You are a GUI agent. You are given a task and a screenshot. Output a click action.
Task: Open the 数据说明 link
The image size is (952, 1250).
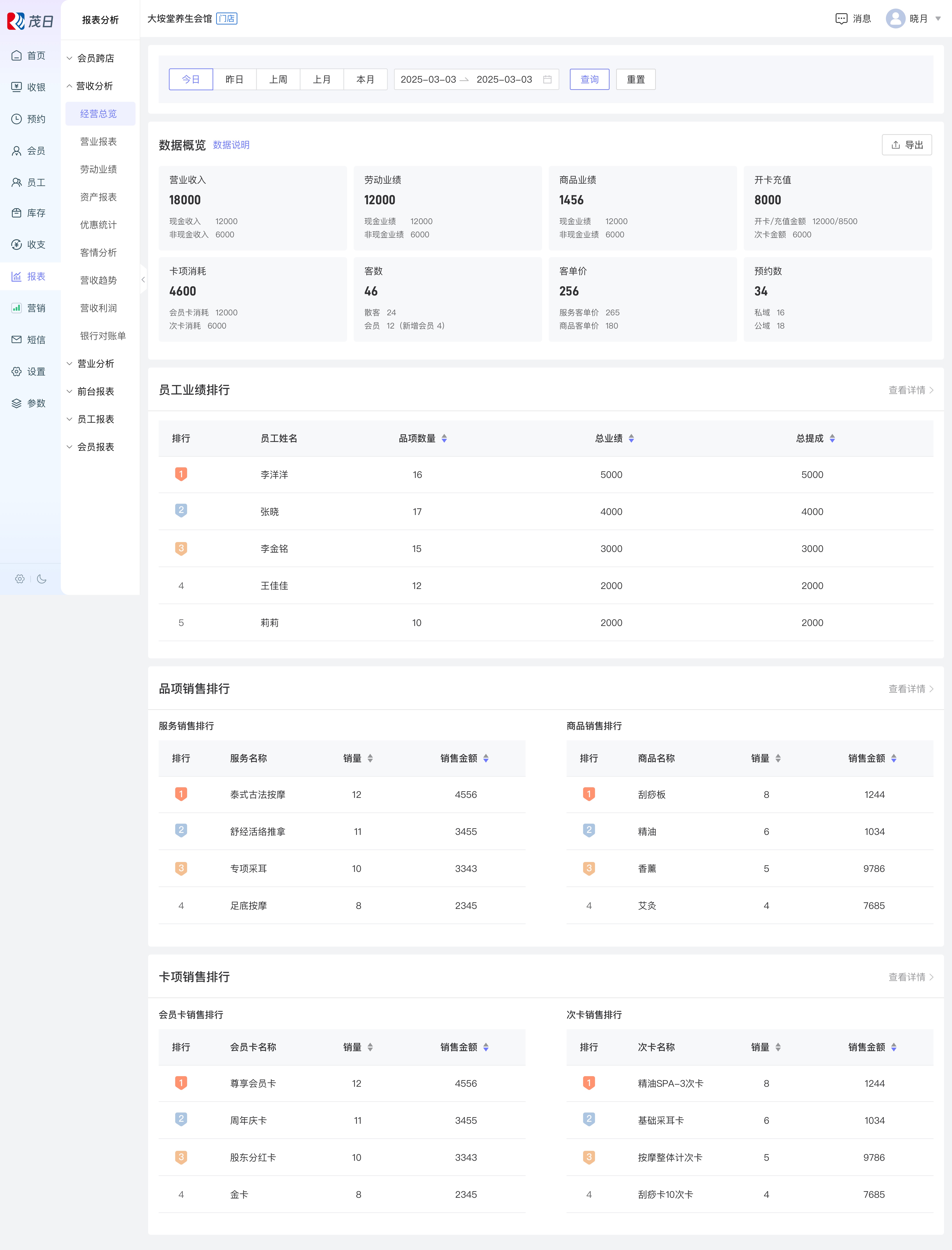tap(231, 145)
